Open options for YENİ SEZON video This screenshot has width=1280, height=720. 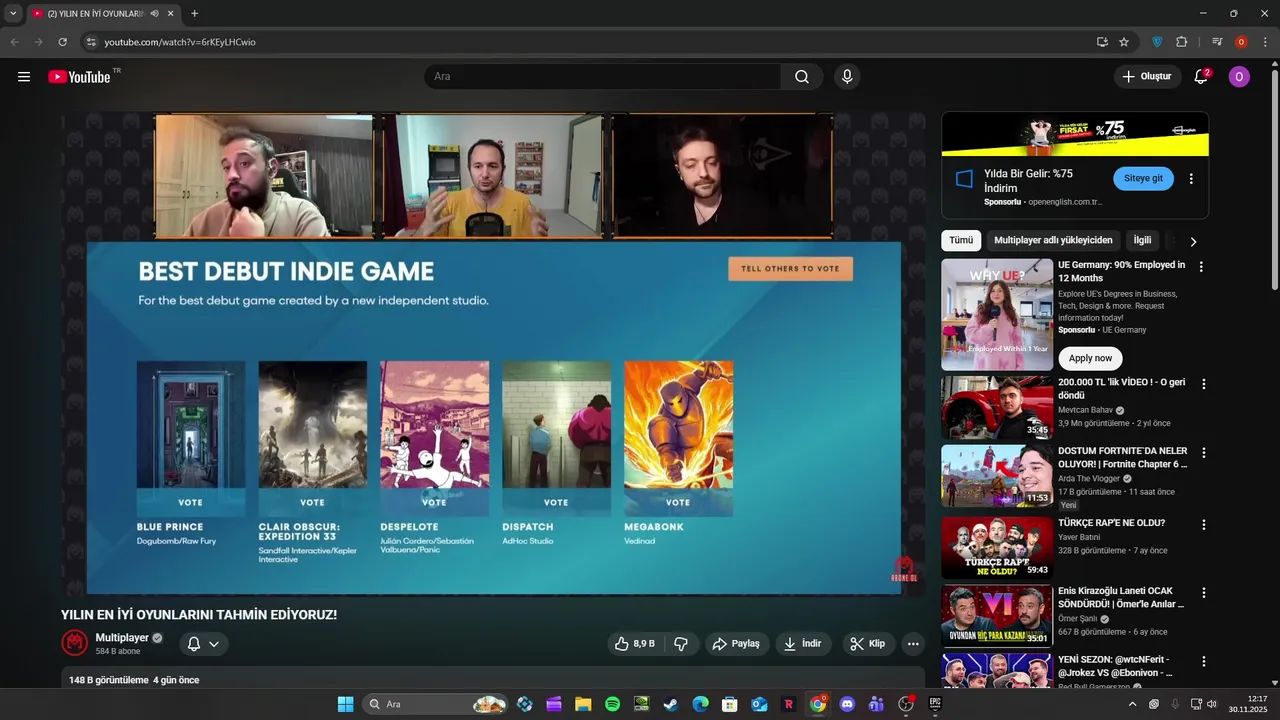point(1204,662)
